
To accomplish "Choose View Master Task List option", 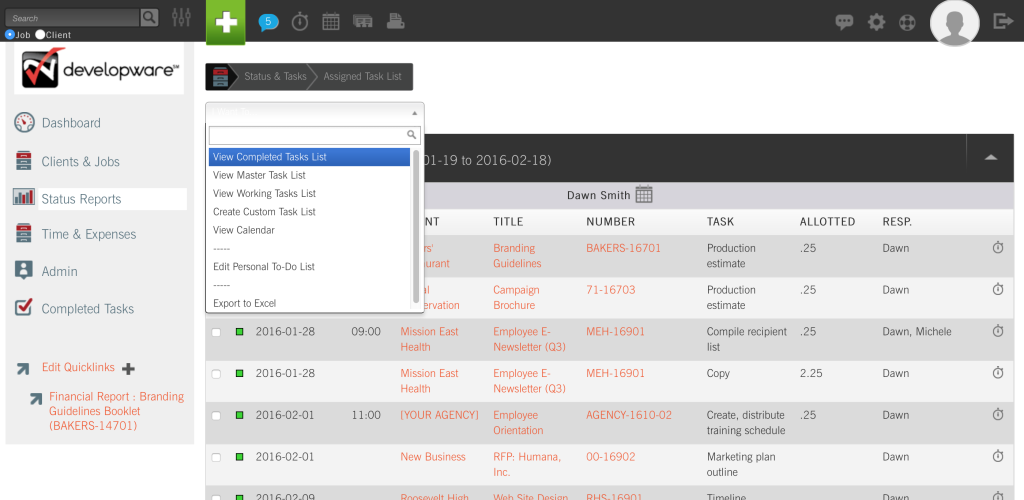I will 310,175.
